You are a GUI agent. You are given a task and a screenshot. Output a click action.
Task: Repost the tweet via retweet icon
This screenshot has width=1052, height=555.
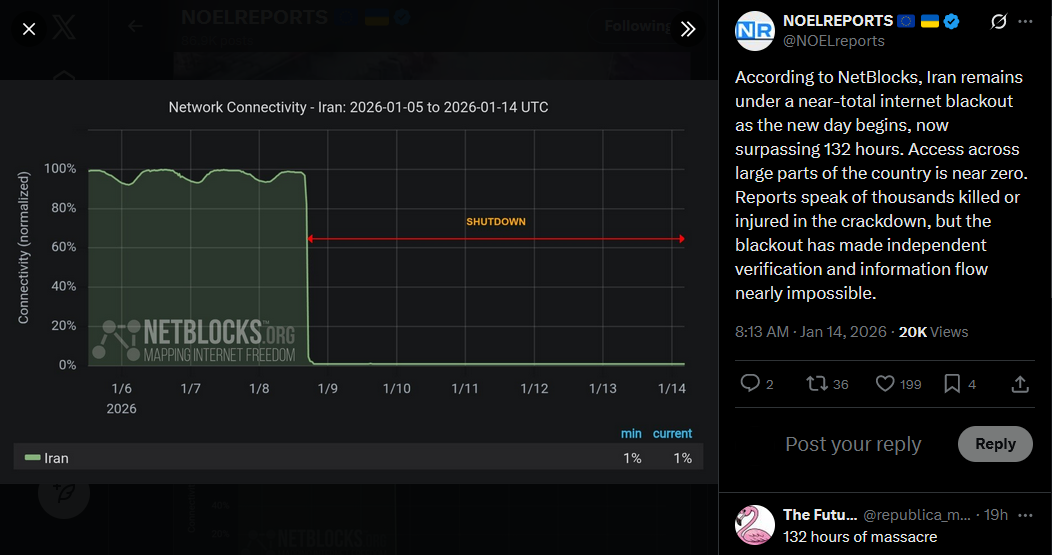817,383
